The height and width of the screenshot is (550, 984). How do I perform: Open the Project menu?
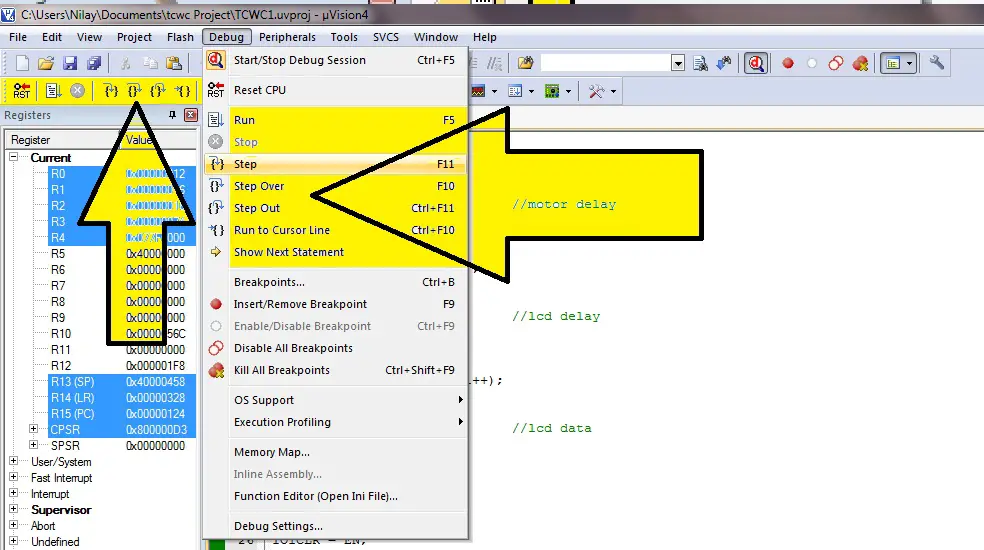pos(134,37)
